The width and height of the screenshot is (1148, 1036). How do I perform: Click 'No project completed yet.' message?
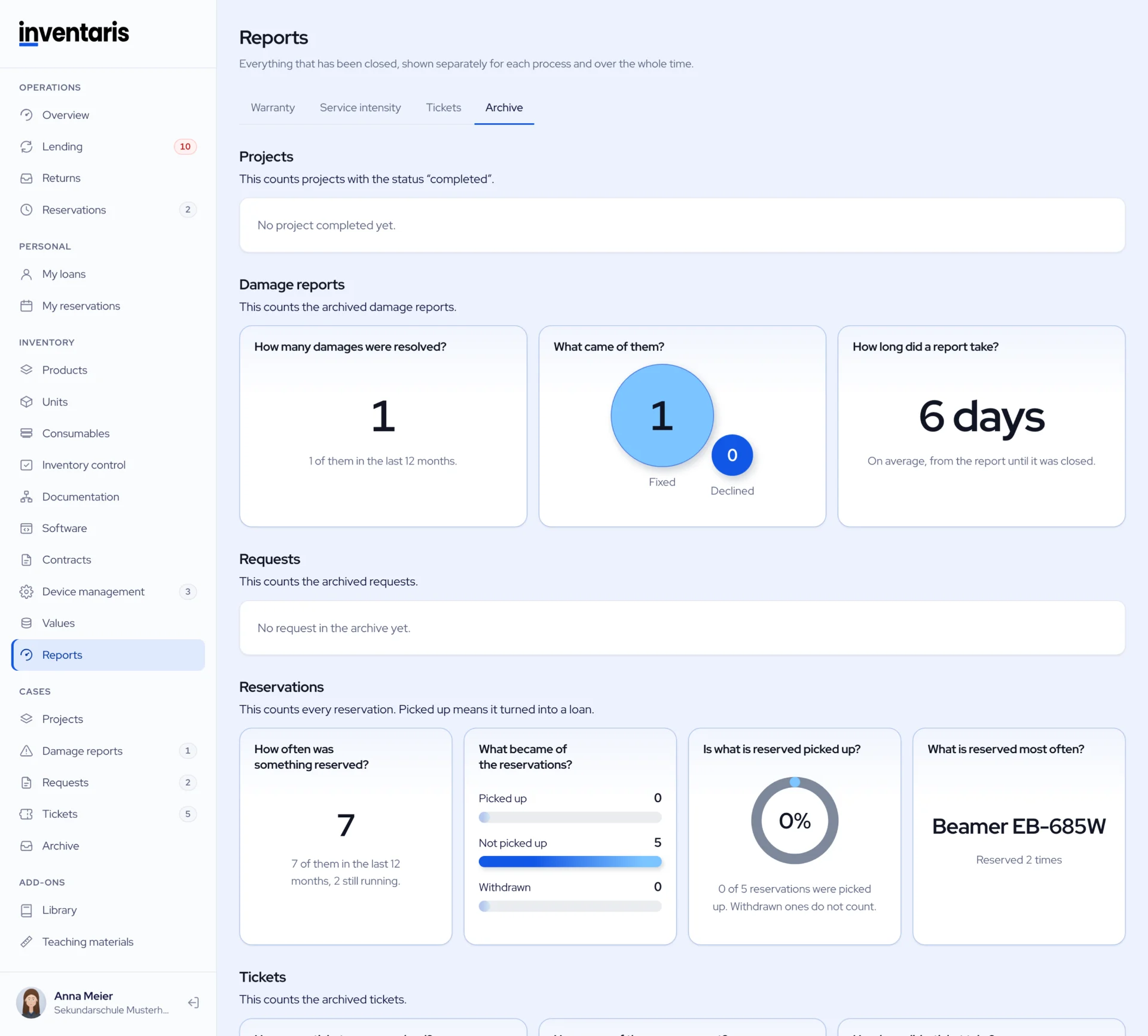(326, 225)
